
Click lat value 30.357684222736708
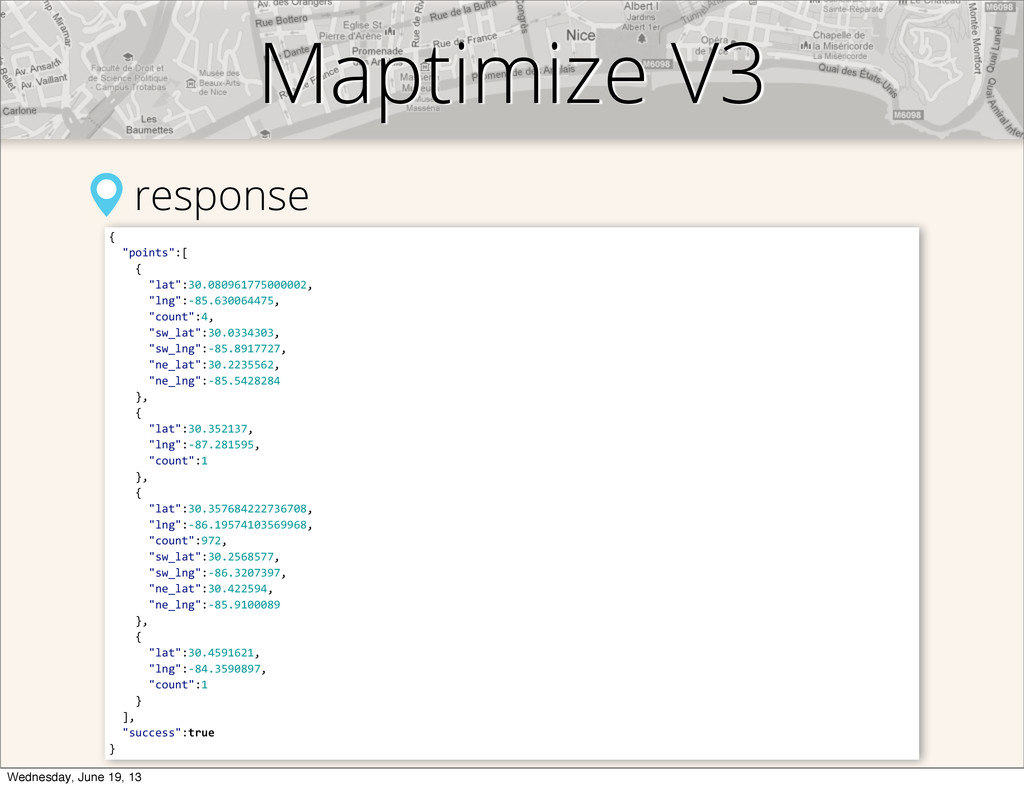[248, 509]
